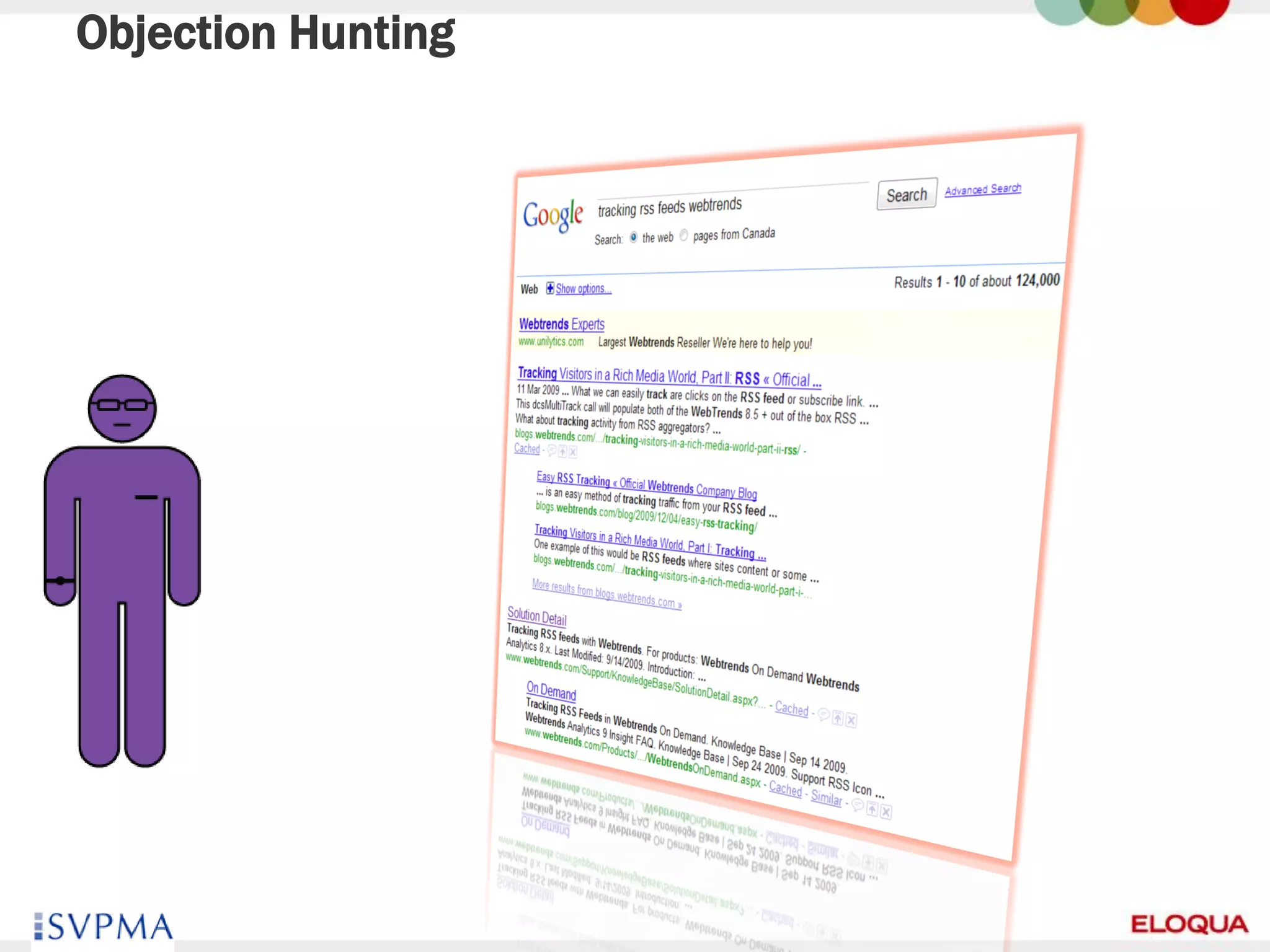1270x952 pixels.
Task: Open Cached link under blogs.webtrends.com Part II result
Action: click(x=527, y=449)
